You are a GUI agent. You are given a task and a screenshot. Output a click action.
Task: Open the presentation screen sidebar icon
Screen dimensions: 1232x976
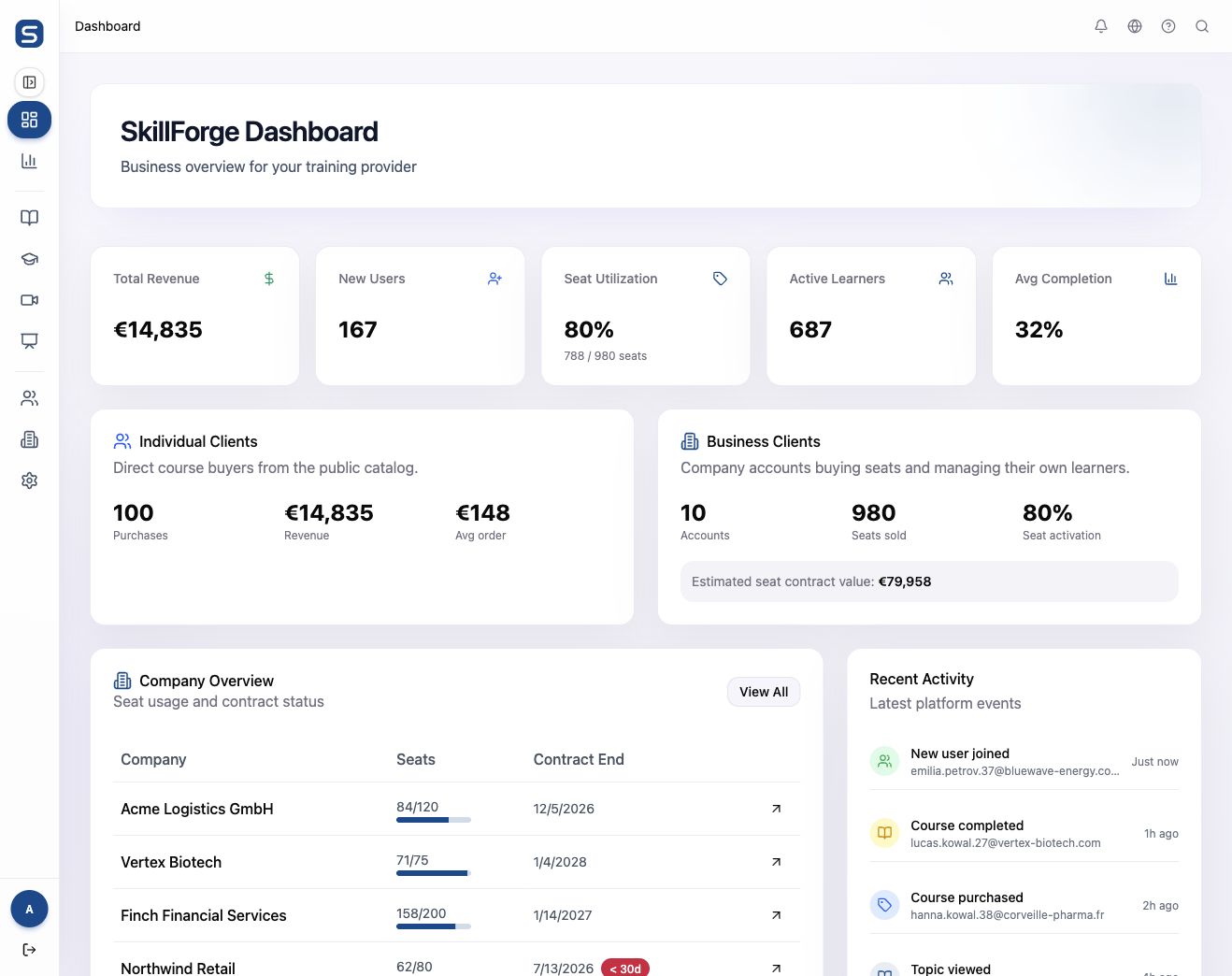30,341
